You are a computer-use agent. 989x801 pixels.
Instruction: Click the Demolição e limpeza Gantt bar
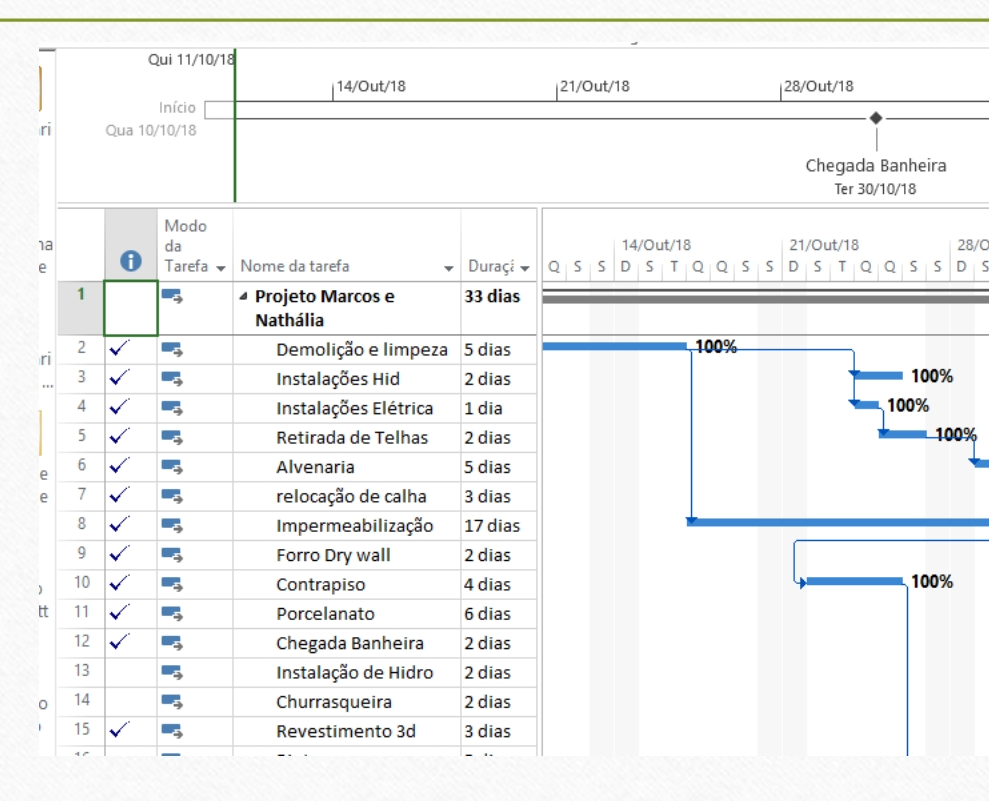click(614, 347)
